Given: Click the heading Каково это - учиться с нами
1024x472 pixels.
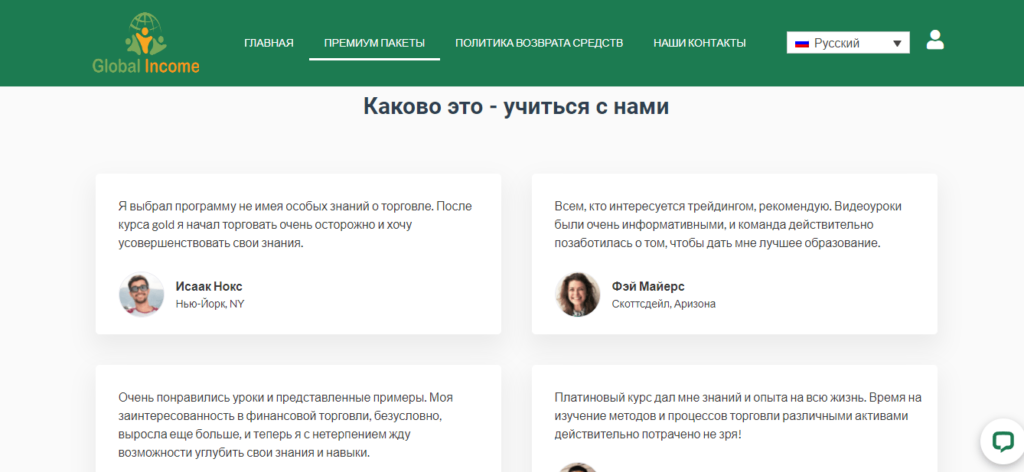Looking at the screenshot, I should (516, 106).
